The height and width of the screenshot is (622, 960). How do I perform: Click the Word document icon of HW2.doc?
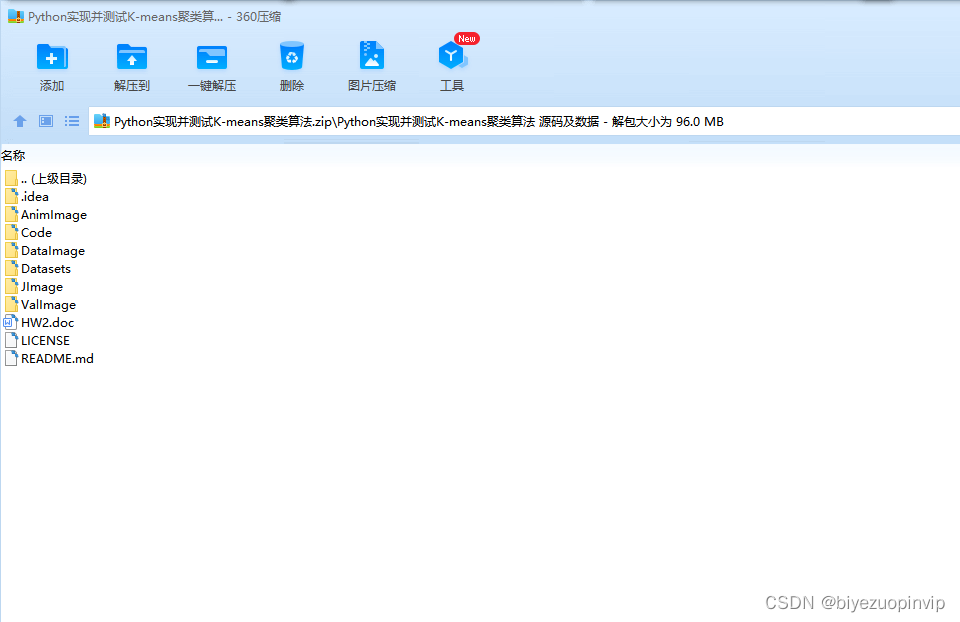(x=10, y=323)
